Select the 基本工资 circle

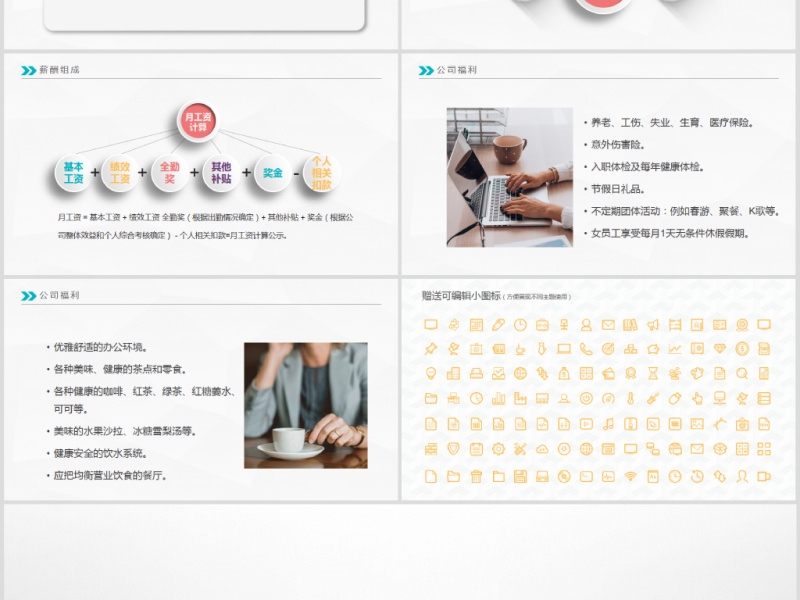coord(72,172)
